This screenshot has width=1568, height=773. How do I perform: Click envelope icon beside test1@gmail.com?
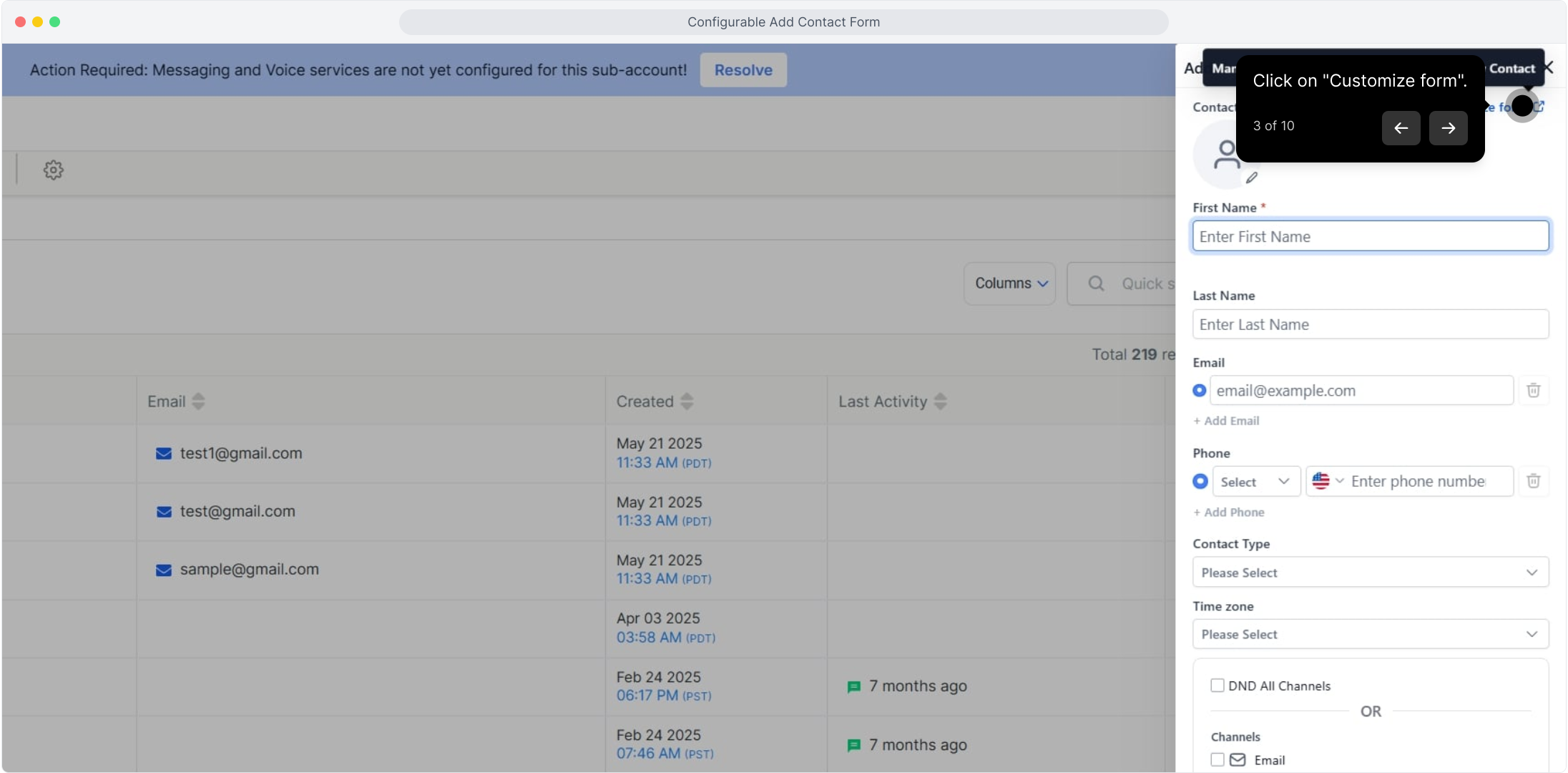pos(164,454)
